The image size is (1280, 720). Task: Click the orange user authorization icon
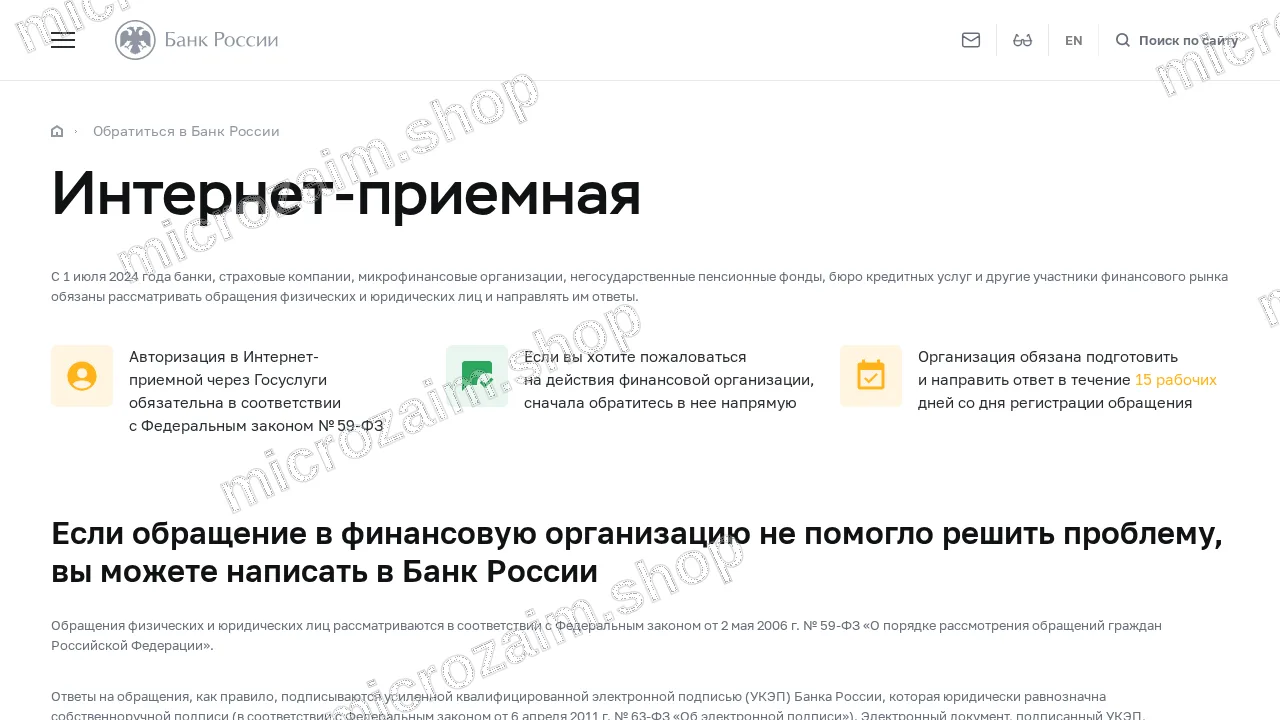coord(82,376)
